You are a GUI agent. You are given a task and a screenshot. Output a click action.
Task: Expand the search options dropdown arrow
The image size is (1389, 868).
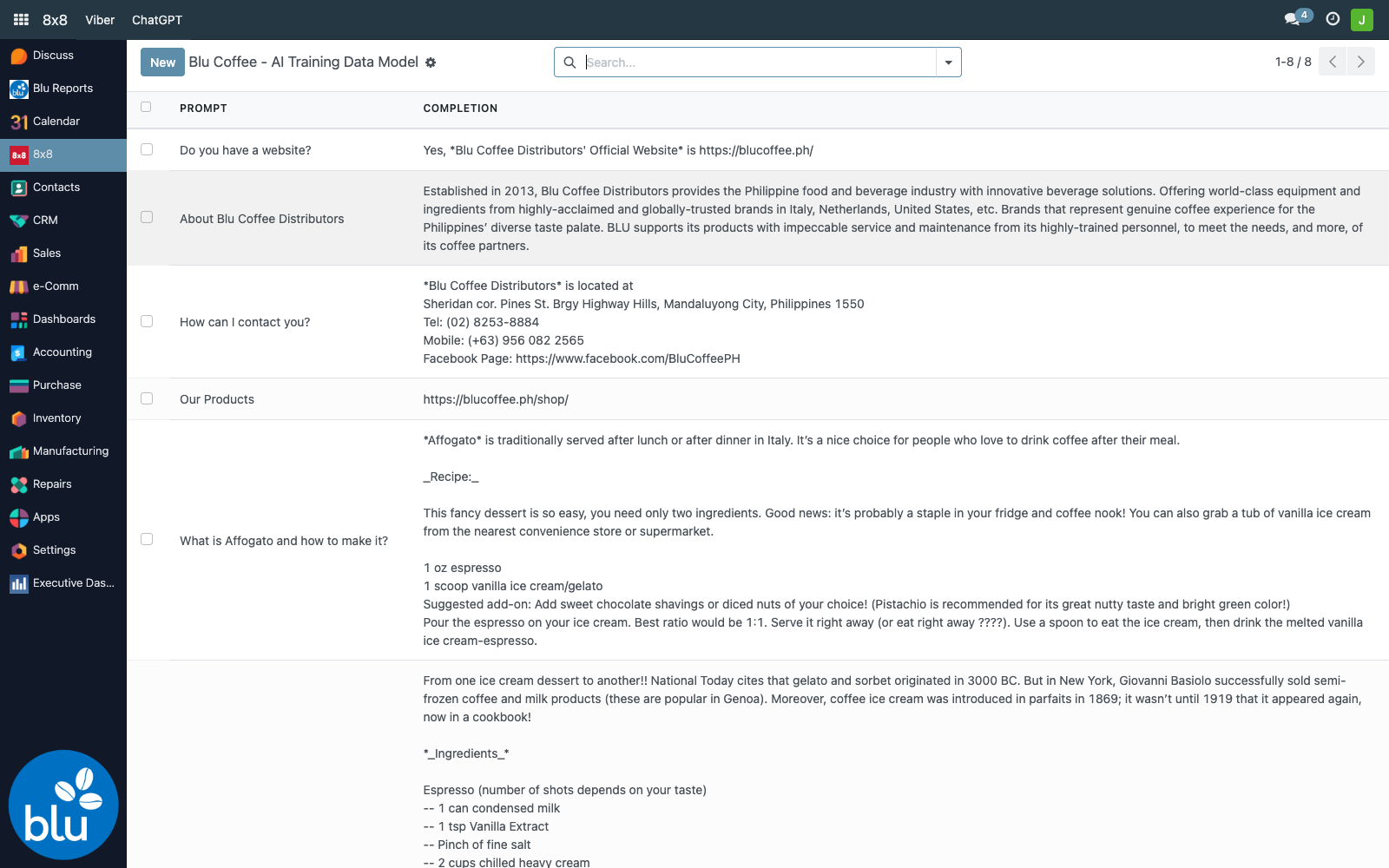click(948, 62)
